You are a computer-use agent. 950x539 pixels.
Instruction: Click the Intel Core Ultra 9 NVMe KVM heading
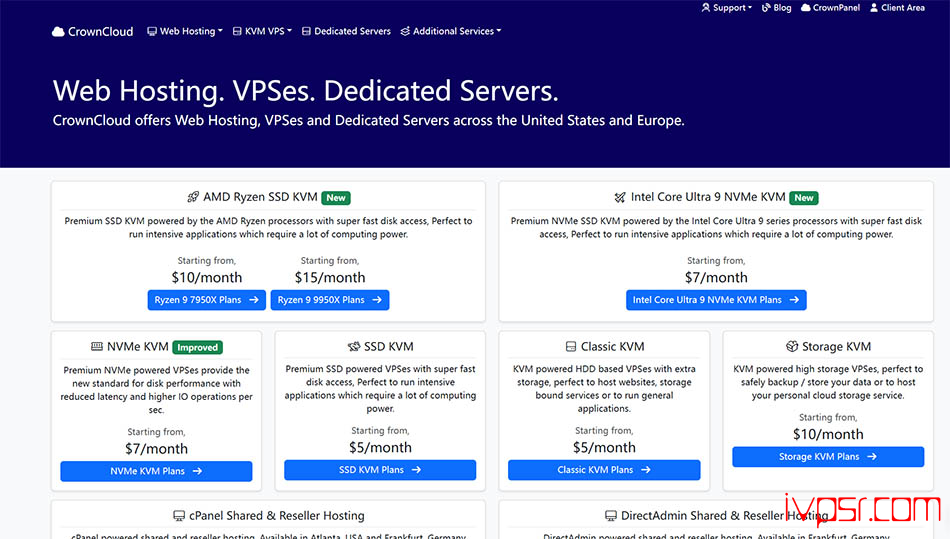[x=708, y=197]
